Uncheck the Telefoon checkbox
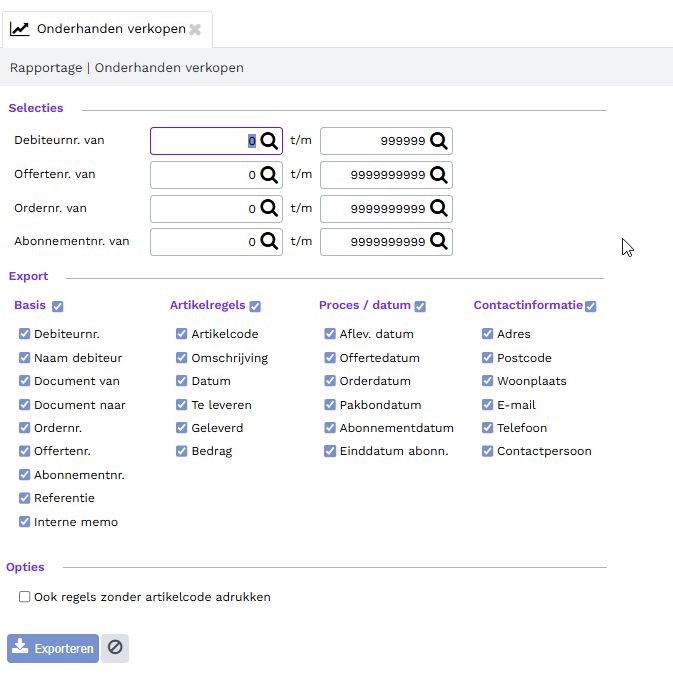The width and height of the screenshot is (673, 690). [x=487, y=427]
